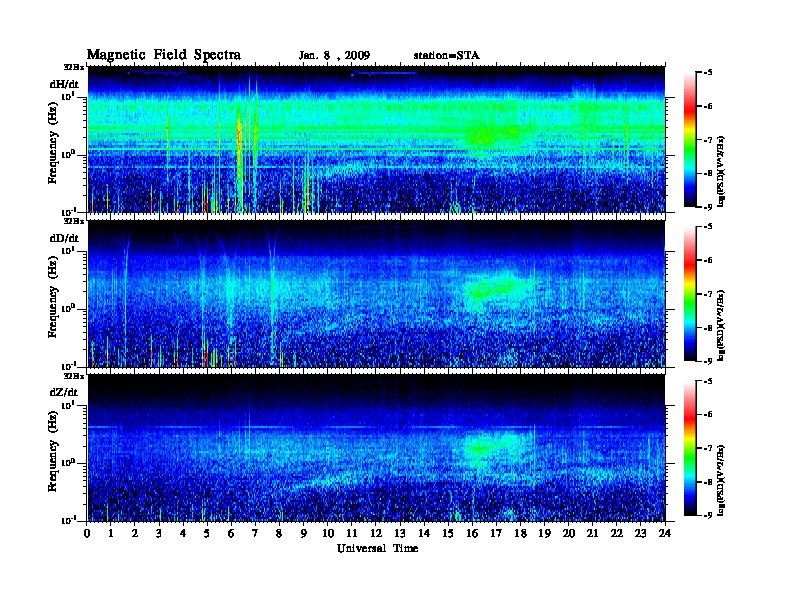Click hour '4' on the time axis
Screen dimensions: 792x612
183,533
